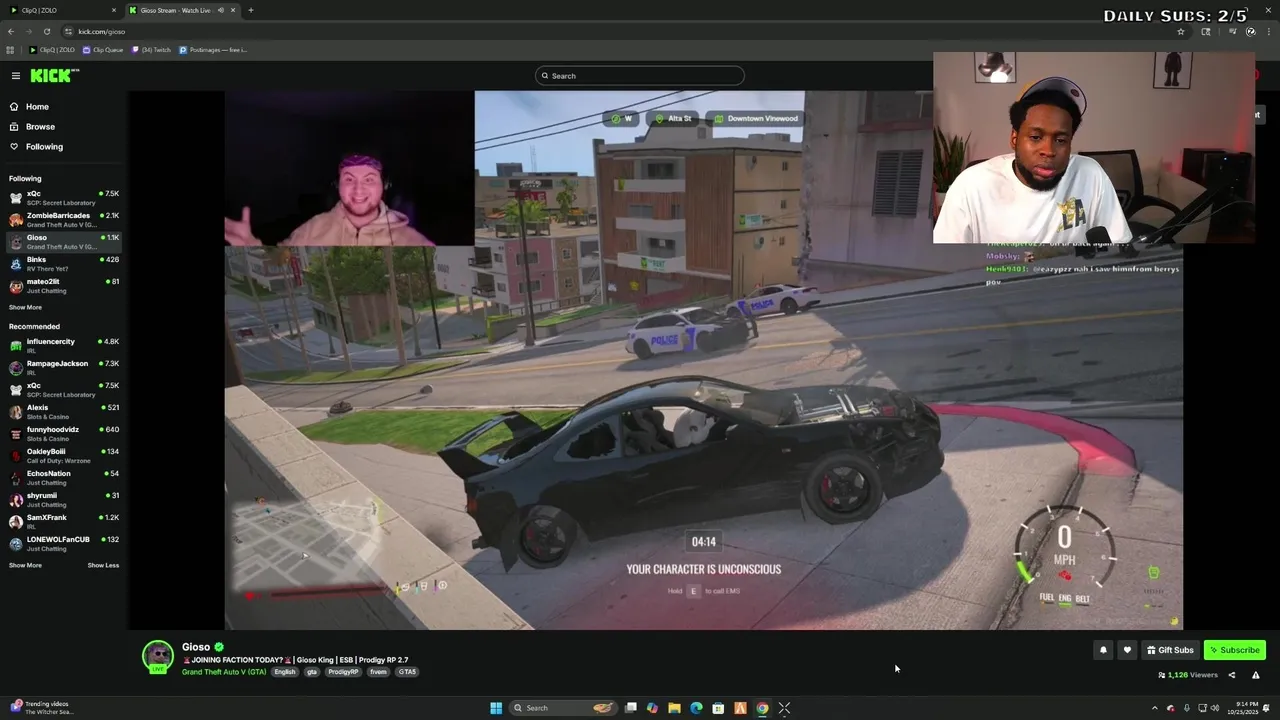Viewport: 1280px width, 720px height.
Task: Mute audio on Gioso Stream tab
Action: tap(220, 10)
